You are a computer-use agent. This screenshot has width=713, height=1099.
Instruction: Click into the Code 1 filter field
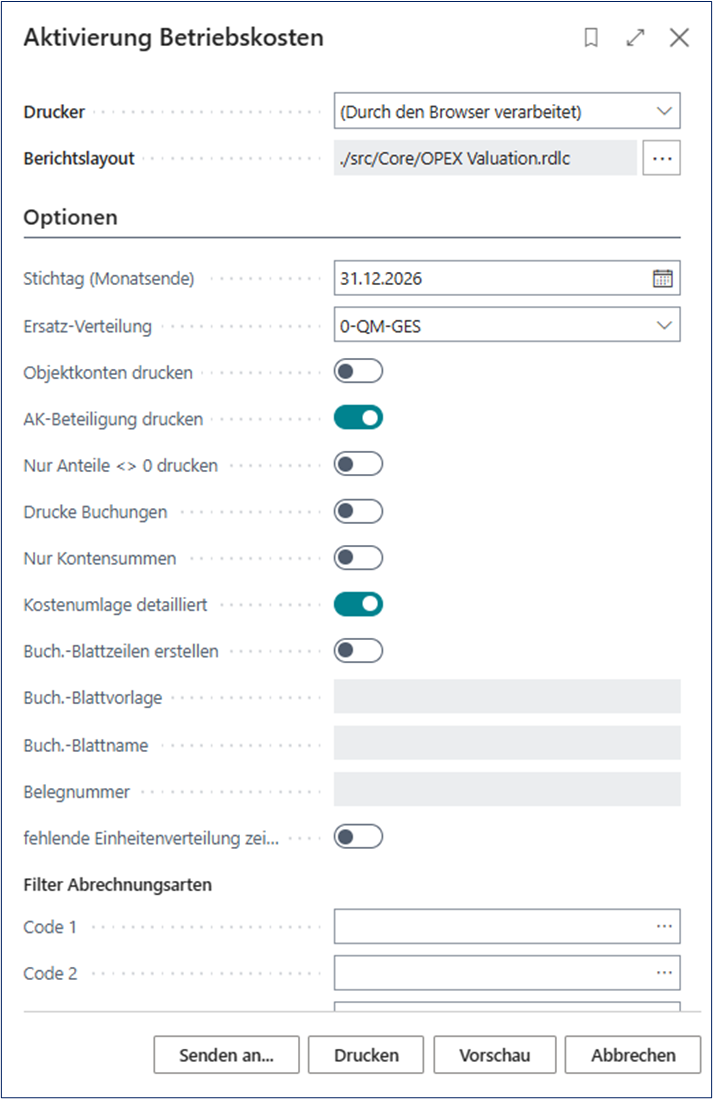[x=490, y=927]
